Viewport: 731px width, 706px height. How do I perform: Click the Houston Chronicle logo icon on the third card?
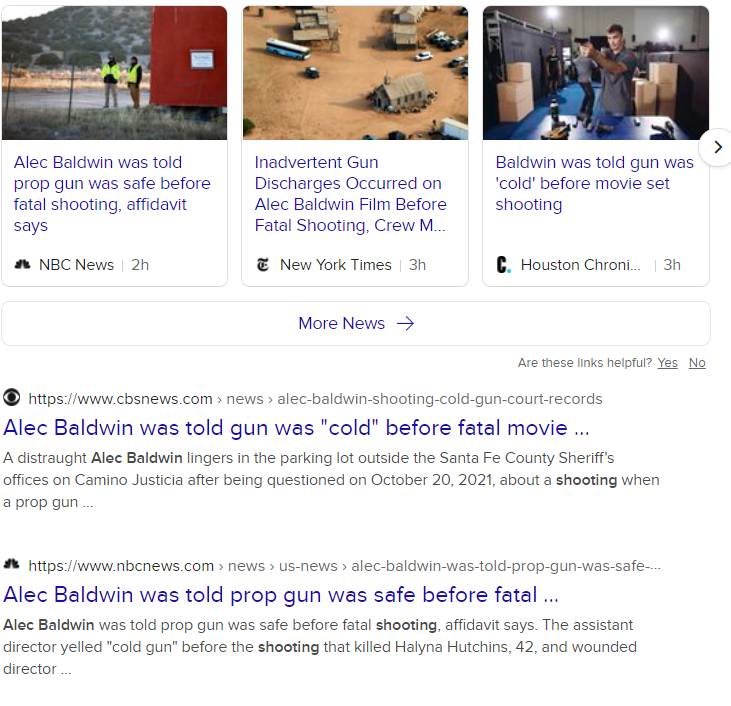click(x=503, y=264)
